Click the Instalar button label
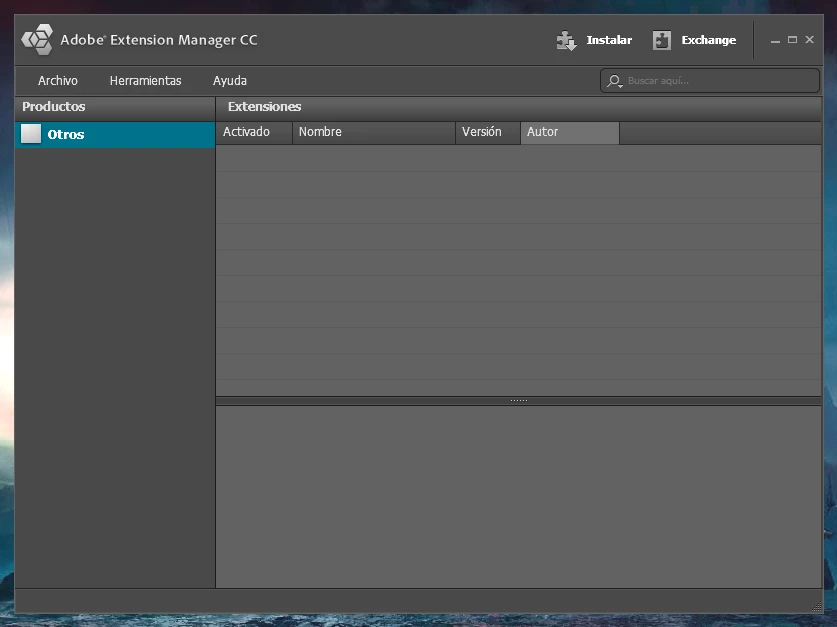Image resolution: width=837 pixels, height=627 pixels. [609, 40]
